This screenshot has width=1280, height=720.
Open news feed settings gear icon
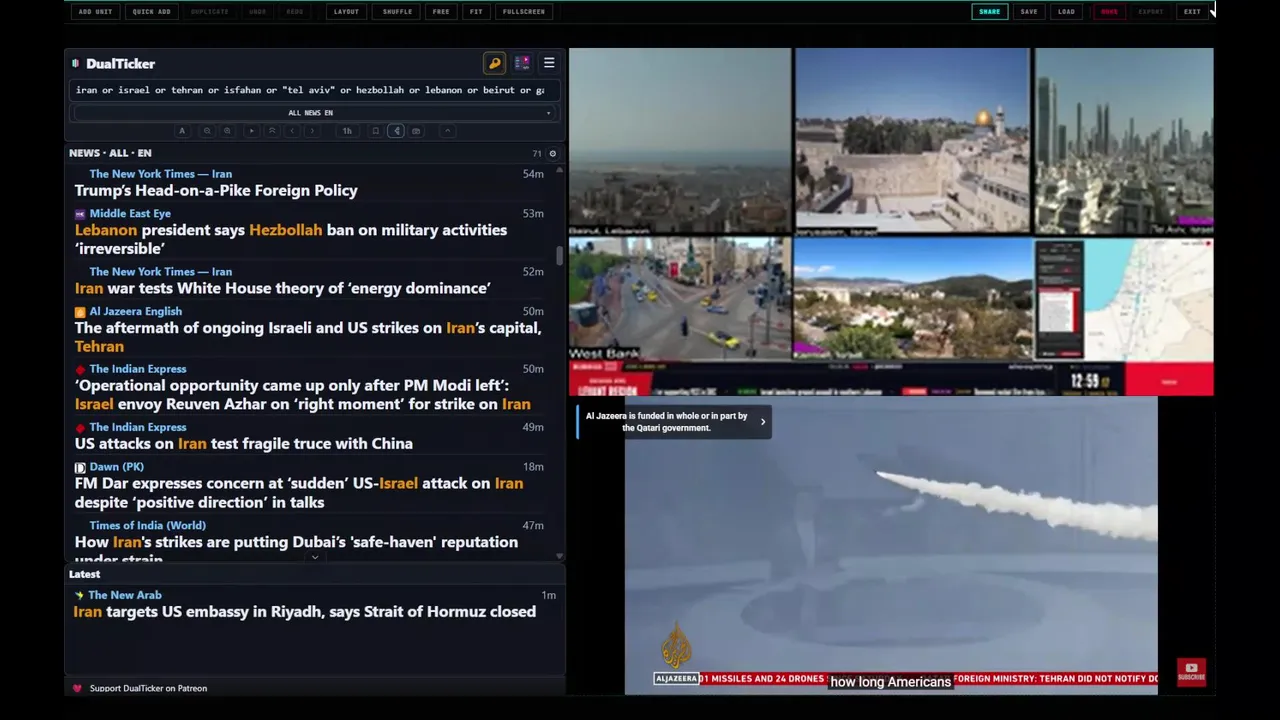click(552, 154)
